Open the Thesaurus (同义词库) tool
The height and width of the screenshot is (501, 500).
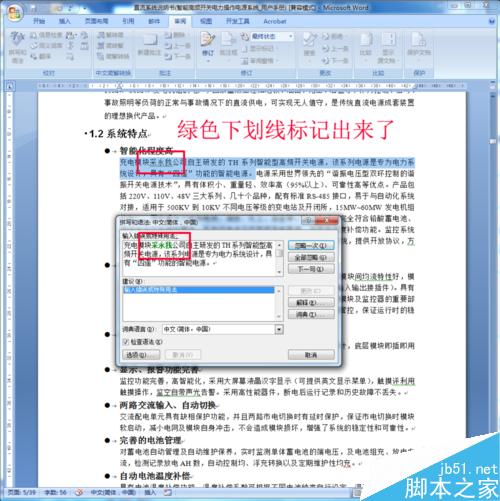tap(46, 46)
